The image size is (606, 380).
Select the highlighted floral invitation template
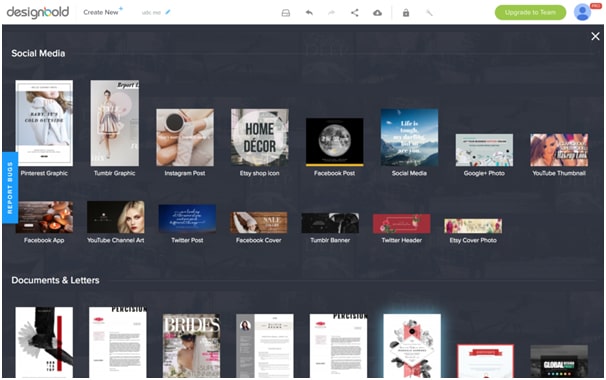pyautogui.click(x=412, y=346)
